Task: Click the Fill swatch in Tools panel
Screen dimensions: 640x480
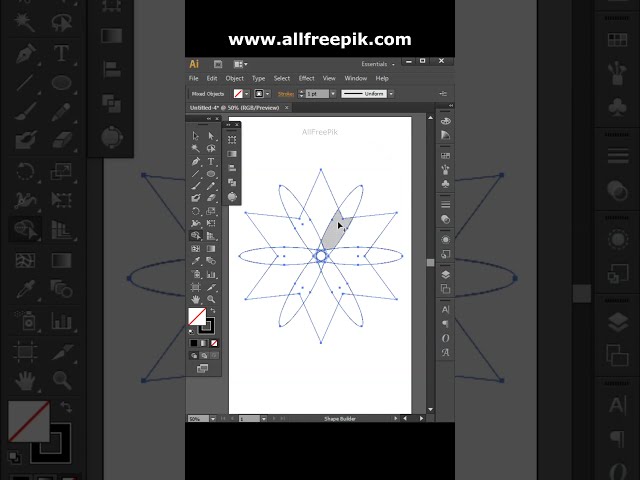Action: click(x=197, y=316)
